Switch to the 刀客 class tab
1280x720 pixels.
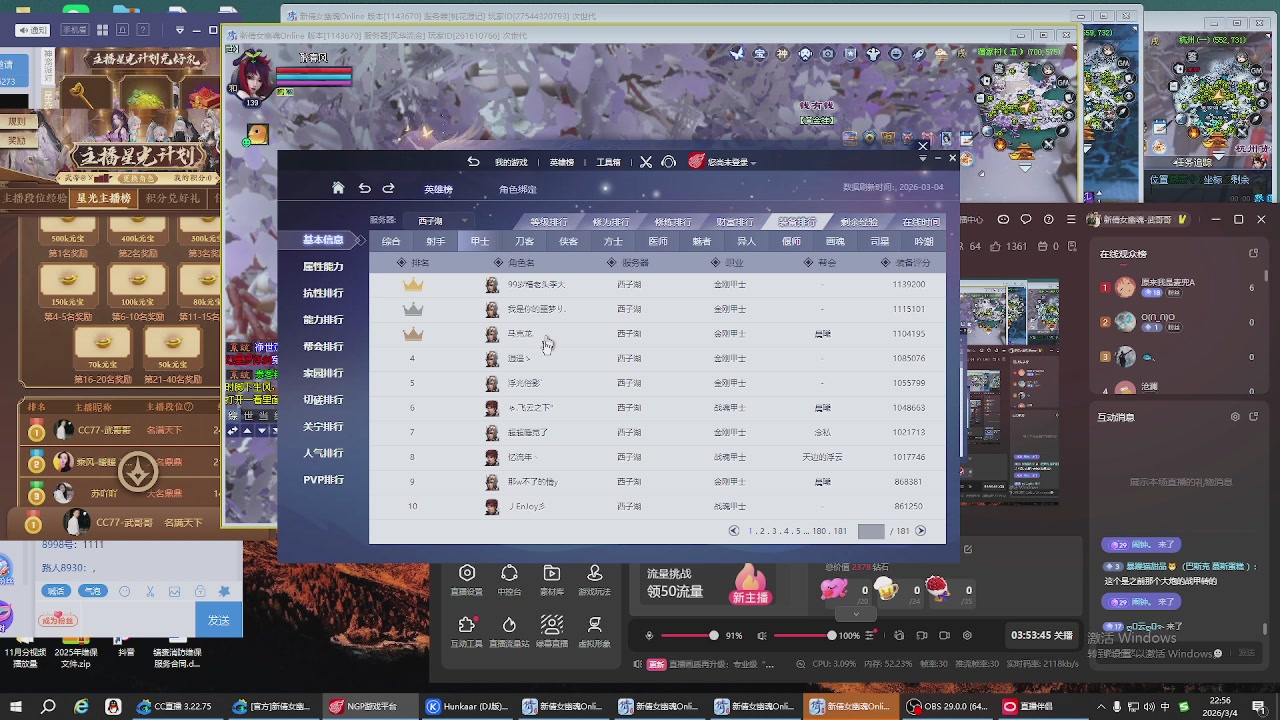pyautogui.click(x=524, y=241)
